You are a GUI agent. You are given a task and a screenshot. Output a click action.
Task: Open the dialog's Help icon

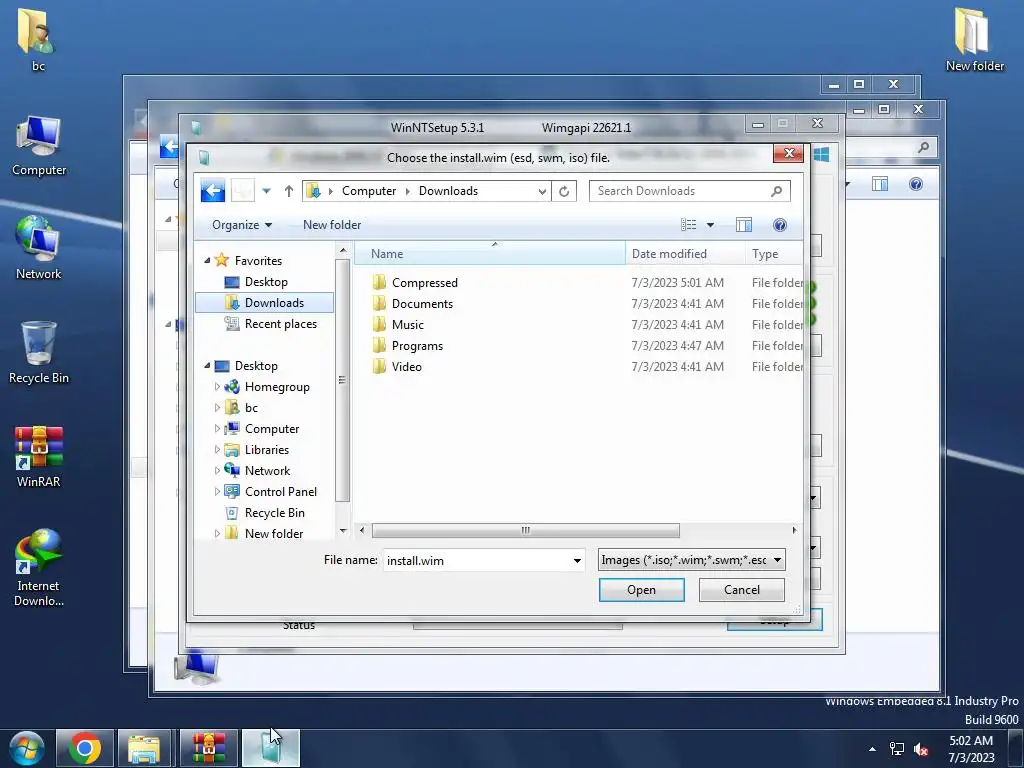pos(779,225)
